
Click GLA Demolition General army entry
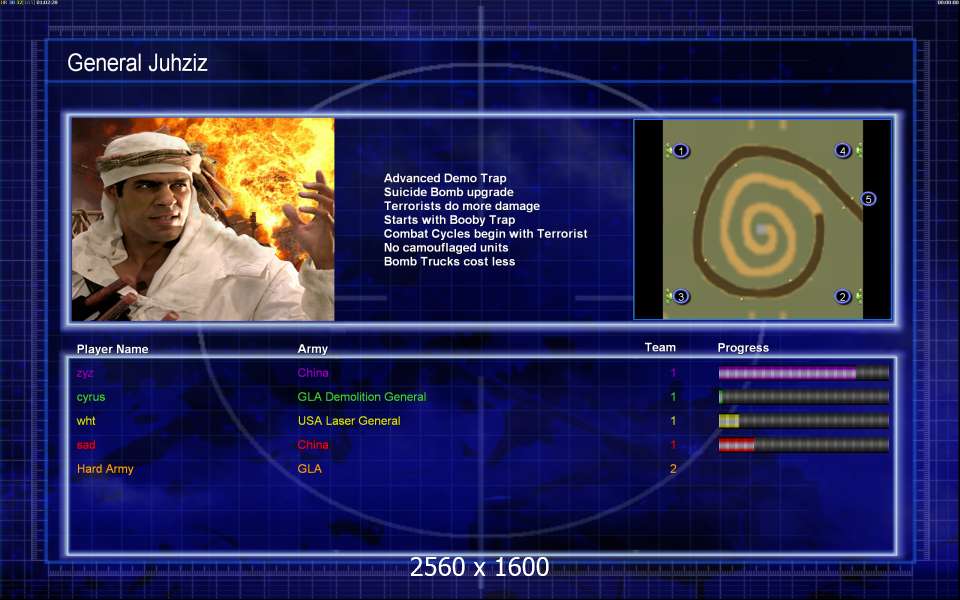(362, 397)
